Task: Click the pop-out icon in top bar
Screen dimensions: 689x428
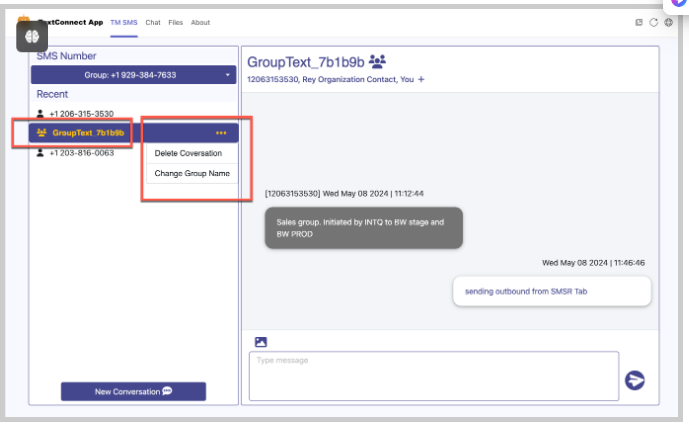Action: (x=639, y=22)
